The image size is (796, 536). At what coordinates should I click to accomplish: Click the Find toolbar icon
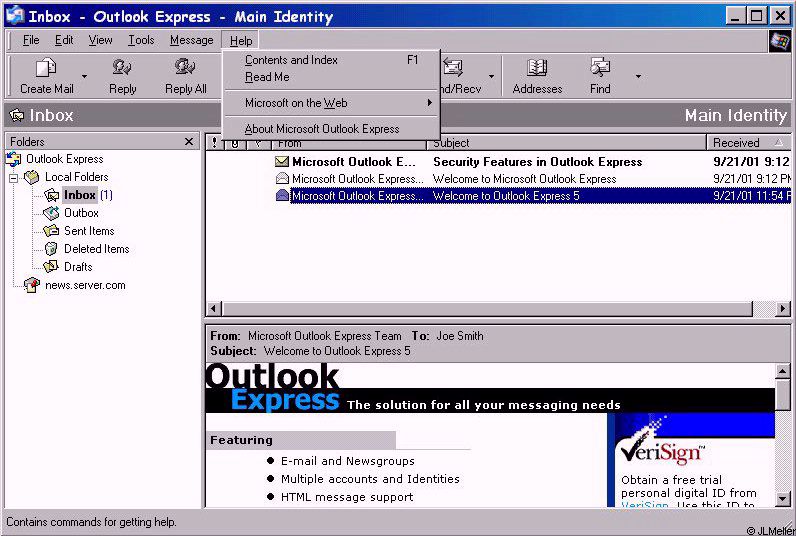[x=600, y=68]
